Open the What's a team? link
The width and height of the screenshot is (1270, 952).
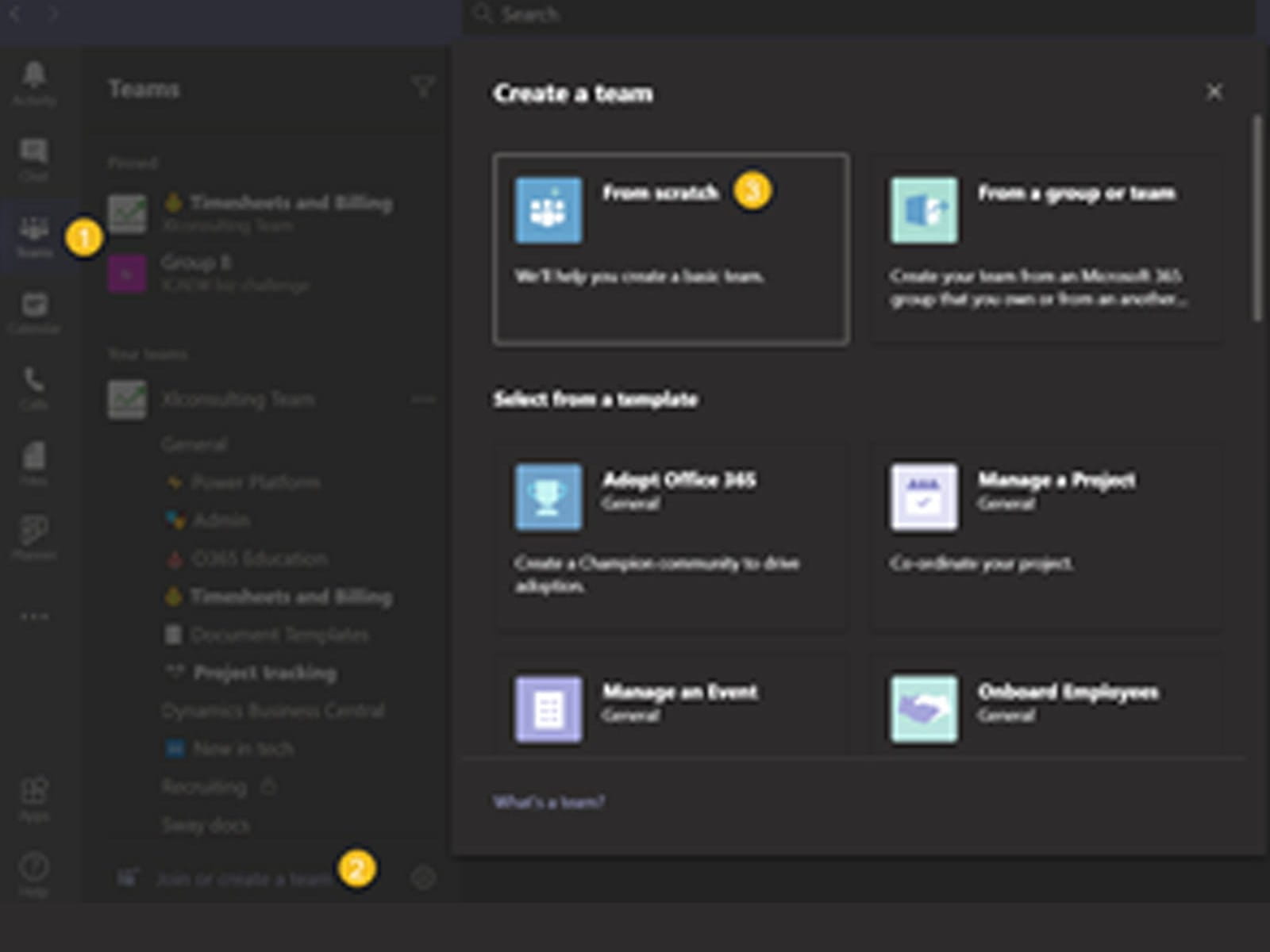click(548, 802)
